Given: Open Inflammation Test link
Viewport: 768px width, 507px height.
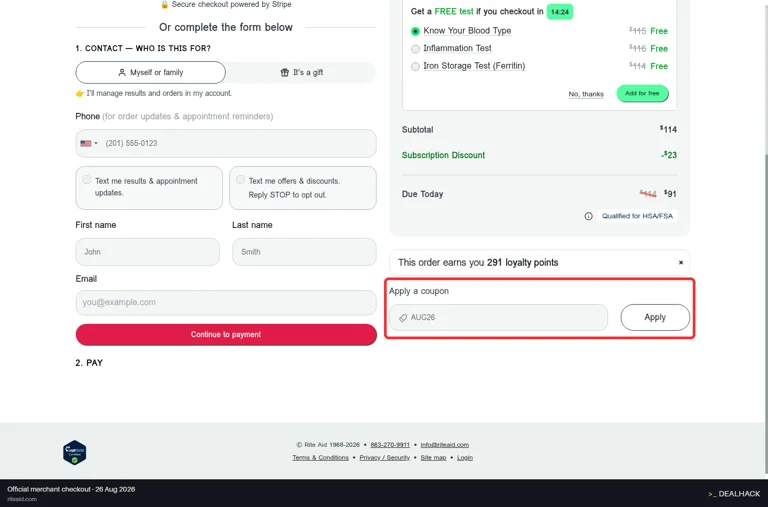Looking at the screenshot, I should coord(457,48).
